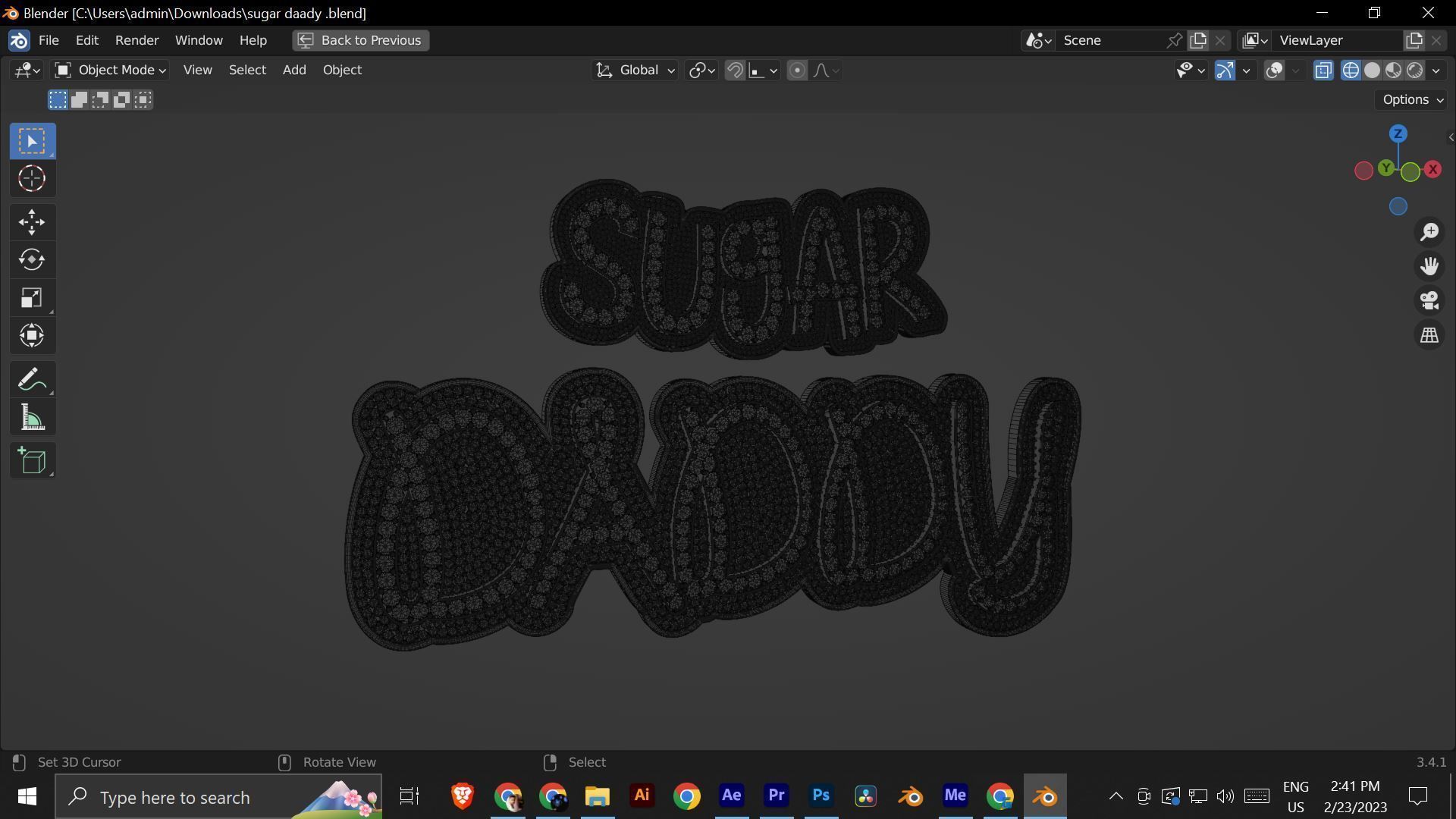Open the Render menu
This screenshot has width=1456, height=819.
tap(136, 40)
